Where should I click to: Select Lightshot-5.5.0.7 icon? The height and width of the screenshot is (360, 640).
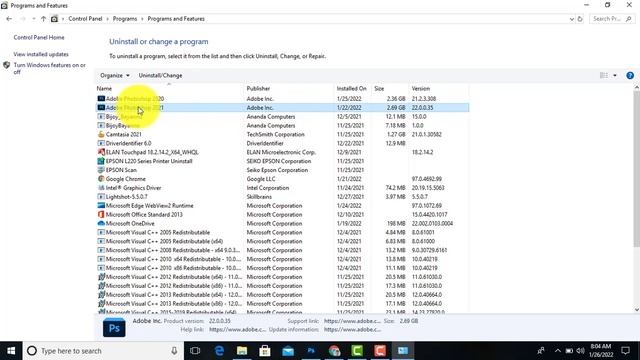pos(101,197)
